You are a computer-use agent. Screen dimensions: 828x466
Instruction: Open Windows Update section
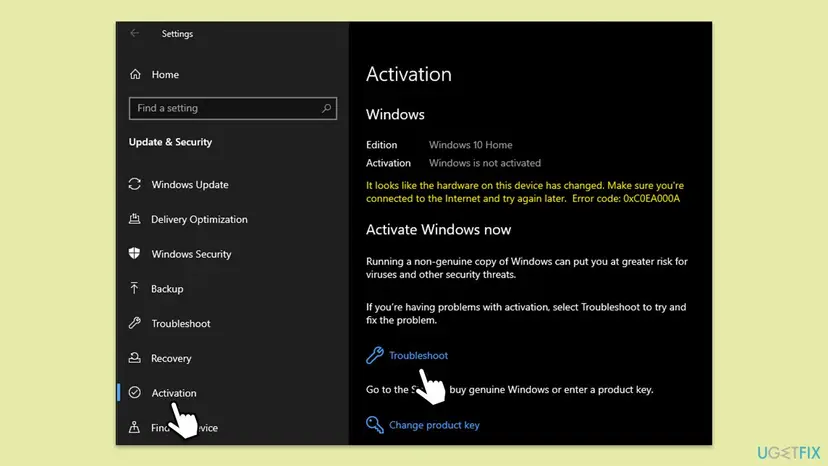[190, 184]
